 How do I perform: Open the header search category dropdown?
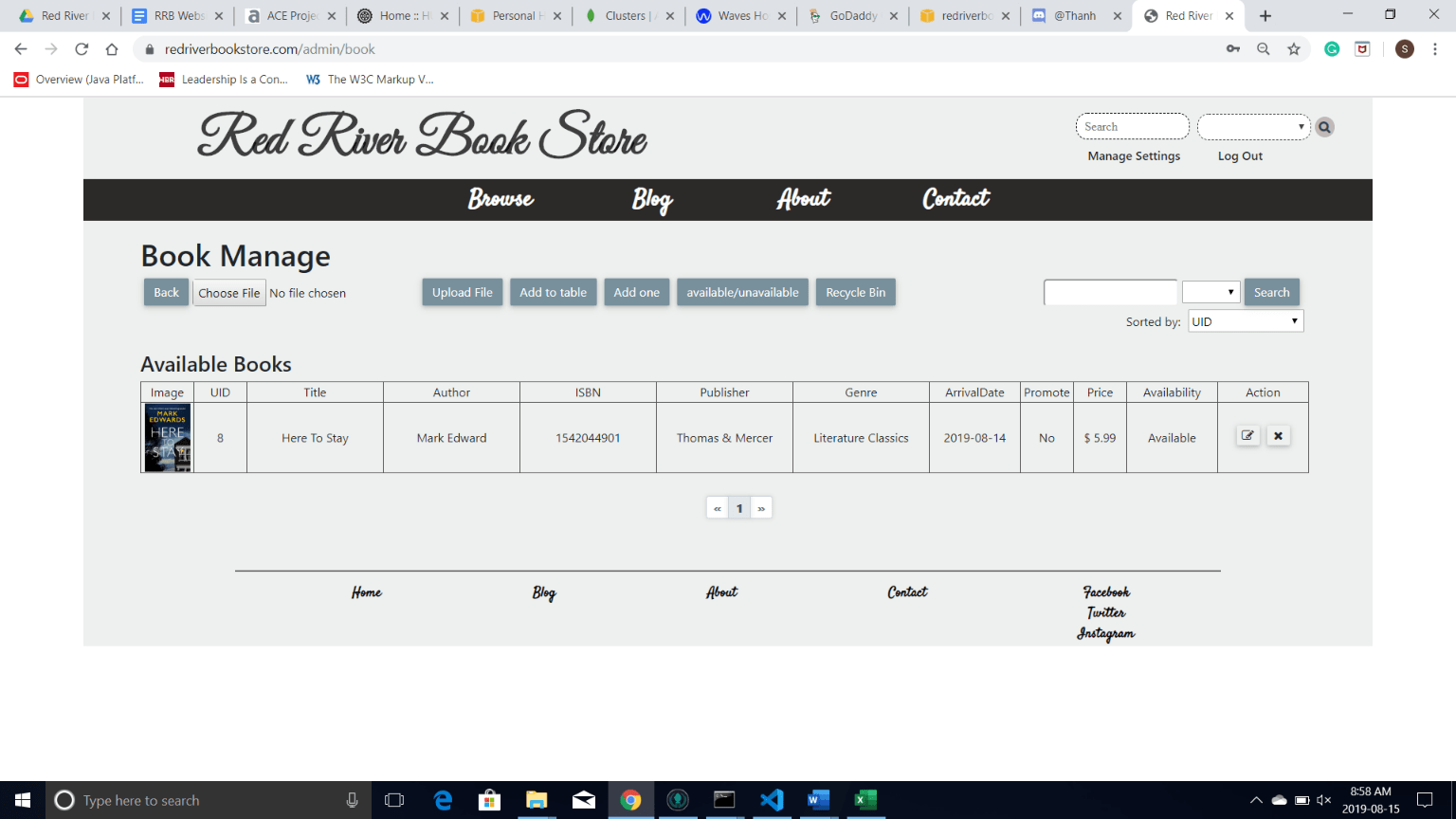pyautogui.click(x=1253, y=127)
